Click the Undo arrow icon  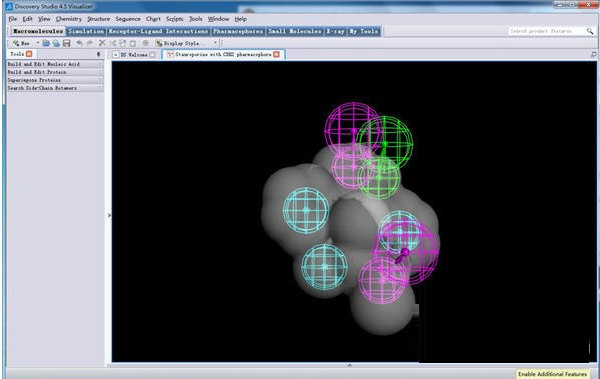pyautogui.click(x=79, y=43)
